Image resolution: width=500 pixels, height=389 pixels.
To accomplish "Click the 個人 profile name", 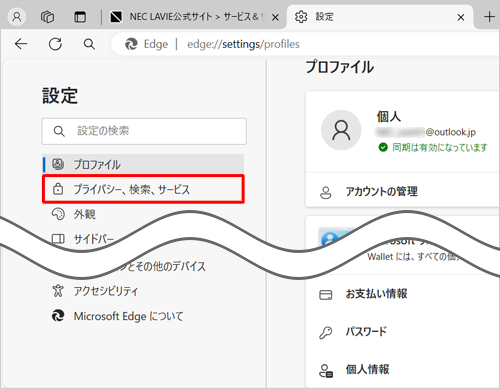I will pyautogui.click(x=389, y=117).
